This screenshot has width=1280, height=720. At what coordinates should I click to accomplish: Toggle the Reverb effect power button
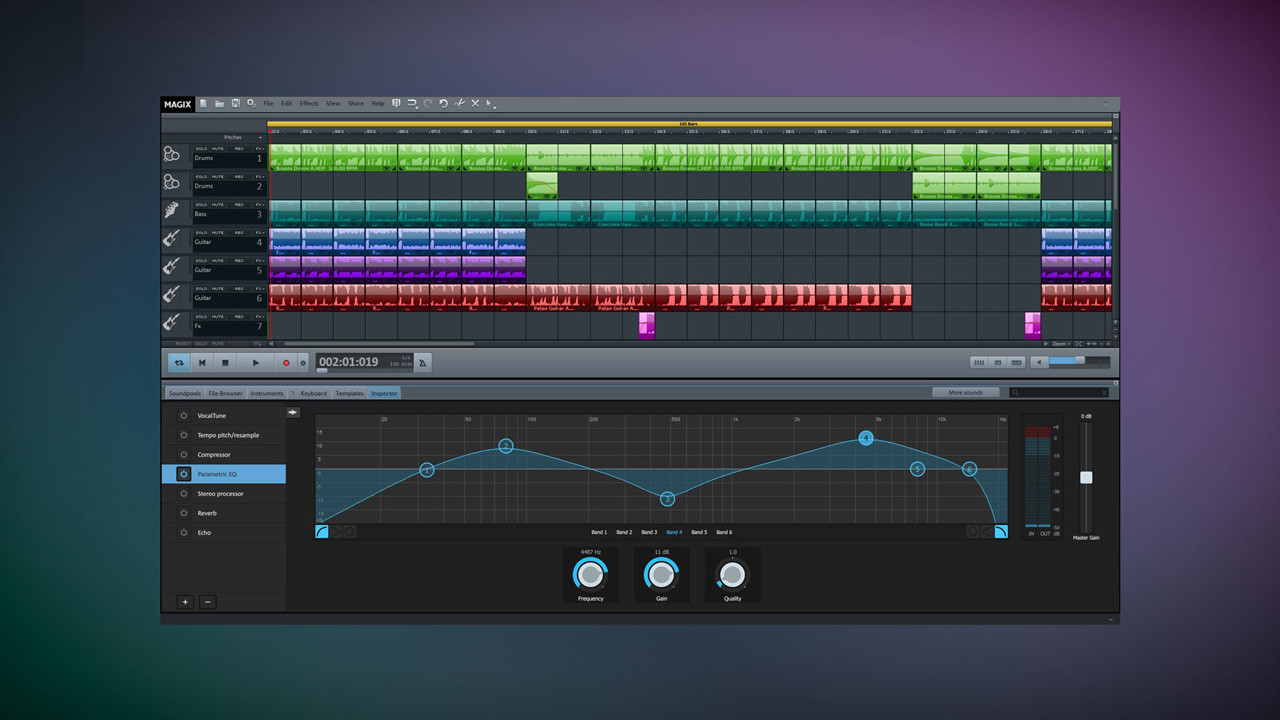pyautogui.click(x=184, y=513)
